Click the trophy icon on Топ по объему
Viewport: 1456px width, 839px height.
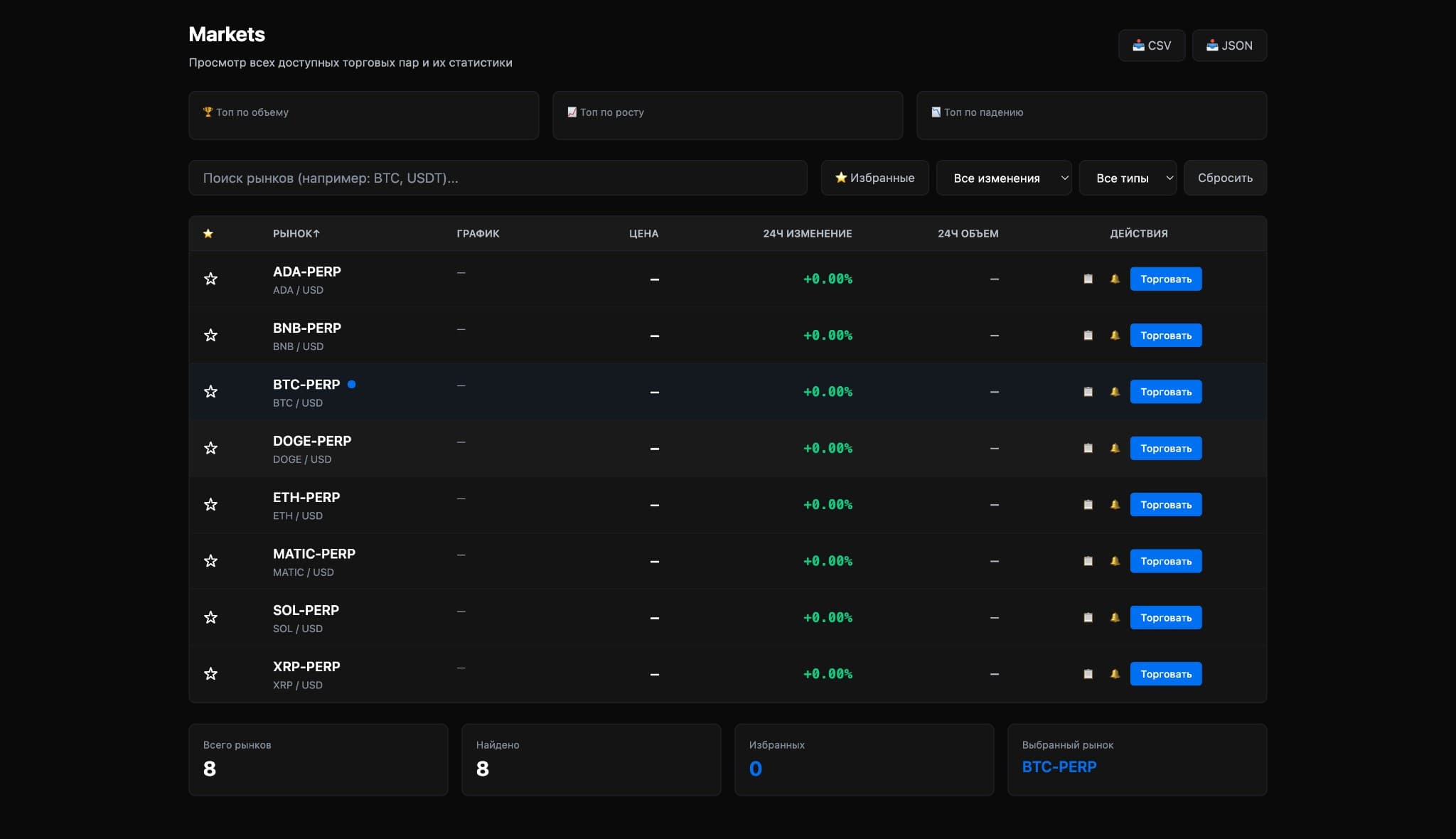coord(206,112)
